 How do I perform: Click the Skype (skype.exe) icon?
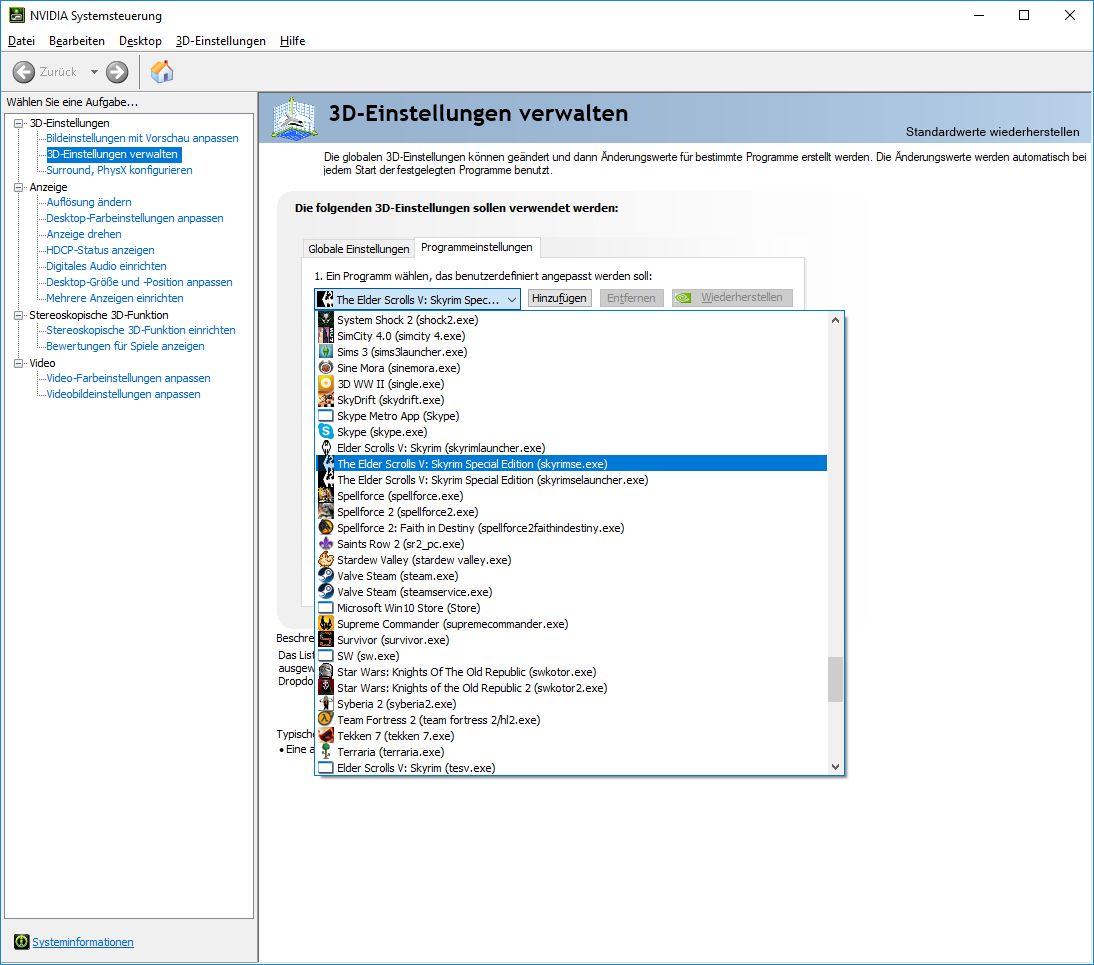[326, 432]
